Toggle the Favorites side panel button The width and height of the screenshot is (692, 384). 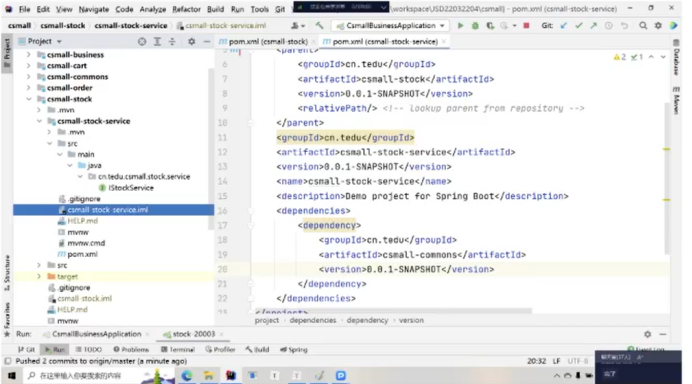pos(7,319)
